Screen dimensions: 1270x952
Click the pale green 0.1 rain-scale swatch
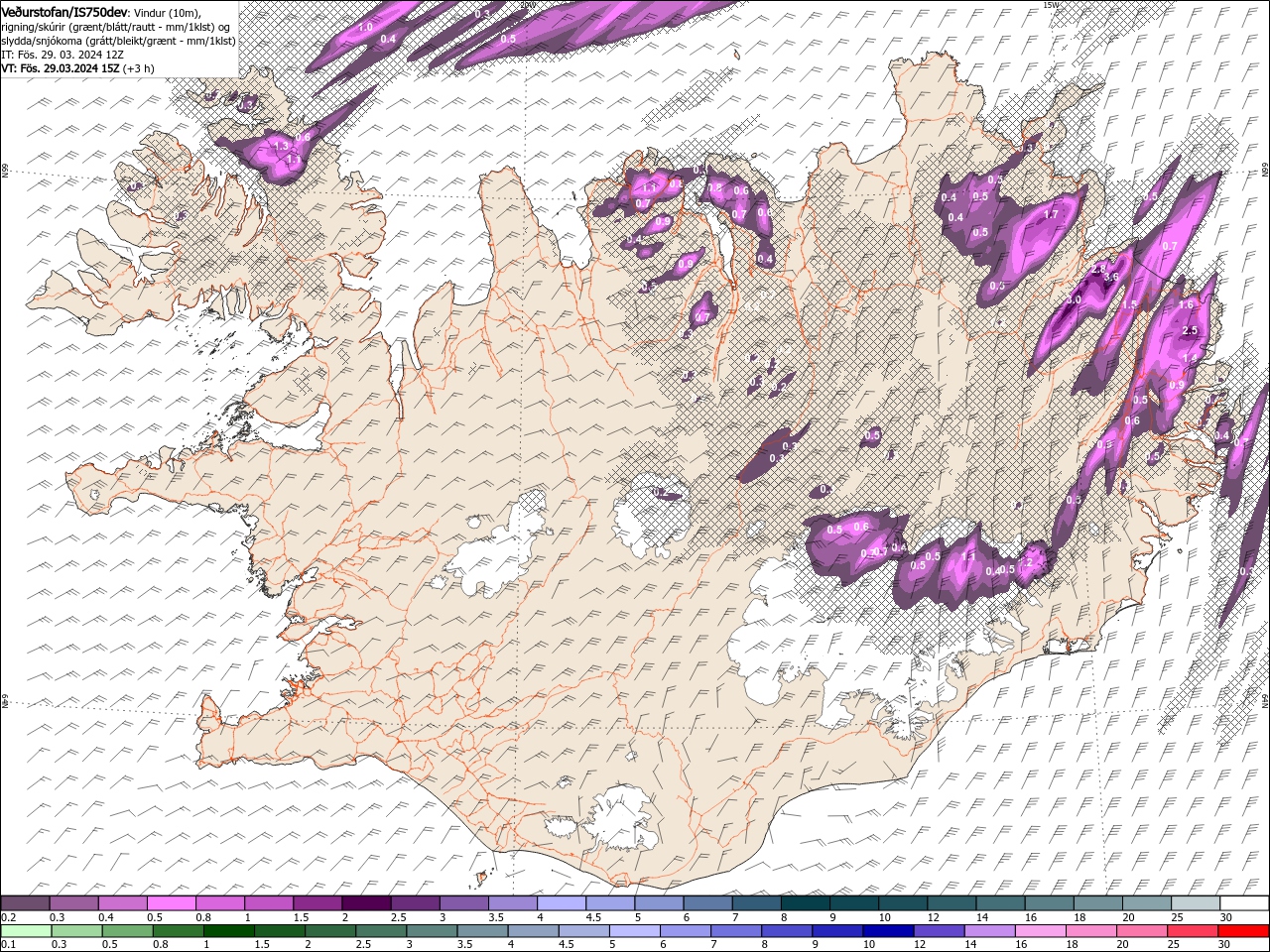(x=26, y=931)
